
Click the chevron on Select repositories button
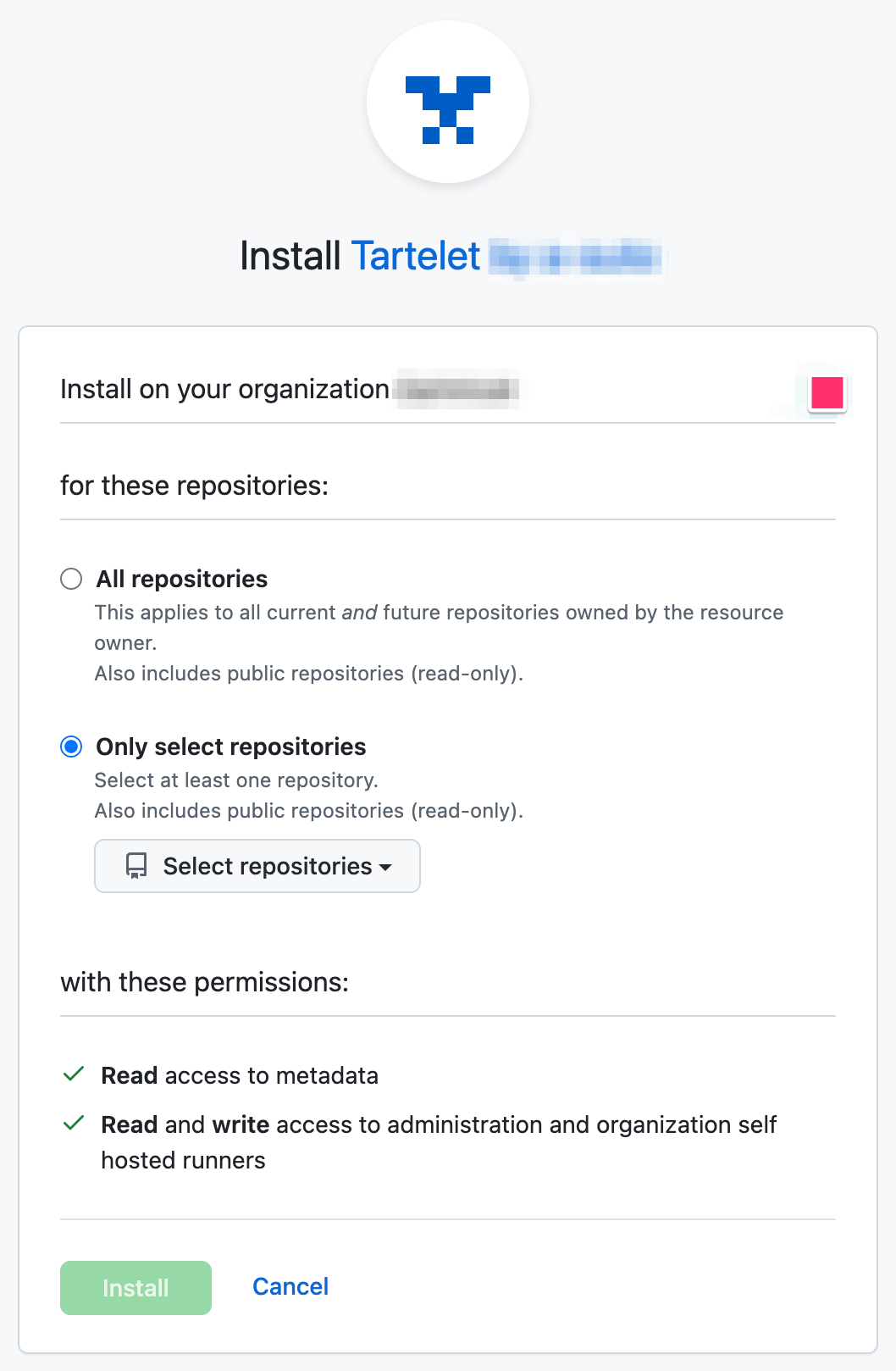[x=386, y=867]
